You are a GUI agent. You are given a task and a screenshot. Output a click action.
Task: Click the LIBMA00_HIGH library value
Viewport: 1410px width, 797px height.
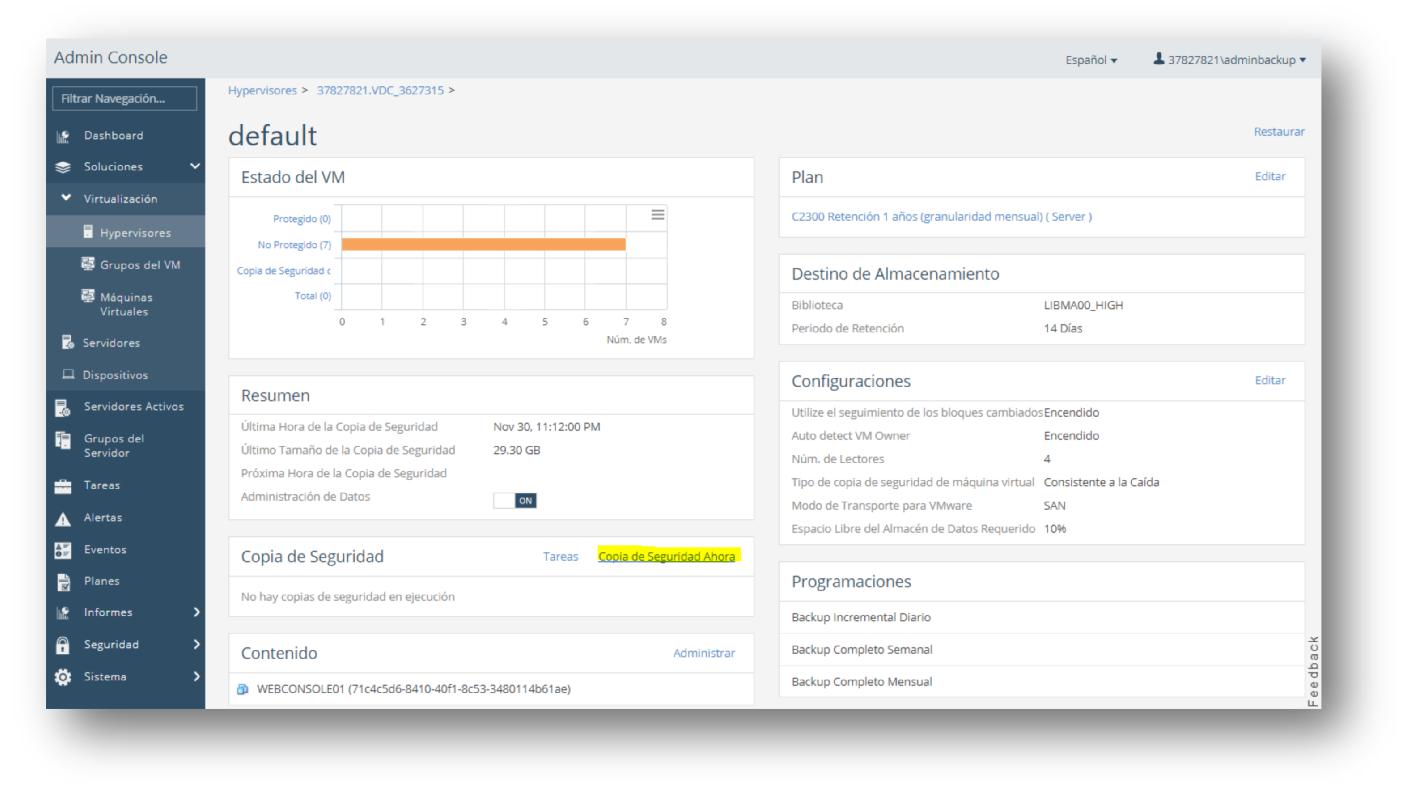1084,306
